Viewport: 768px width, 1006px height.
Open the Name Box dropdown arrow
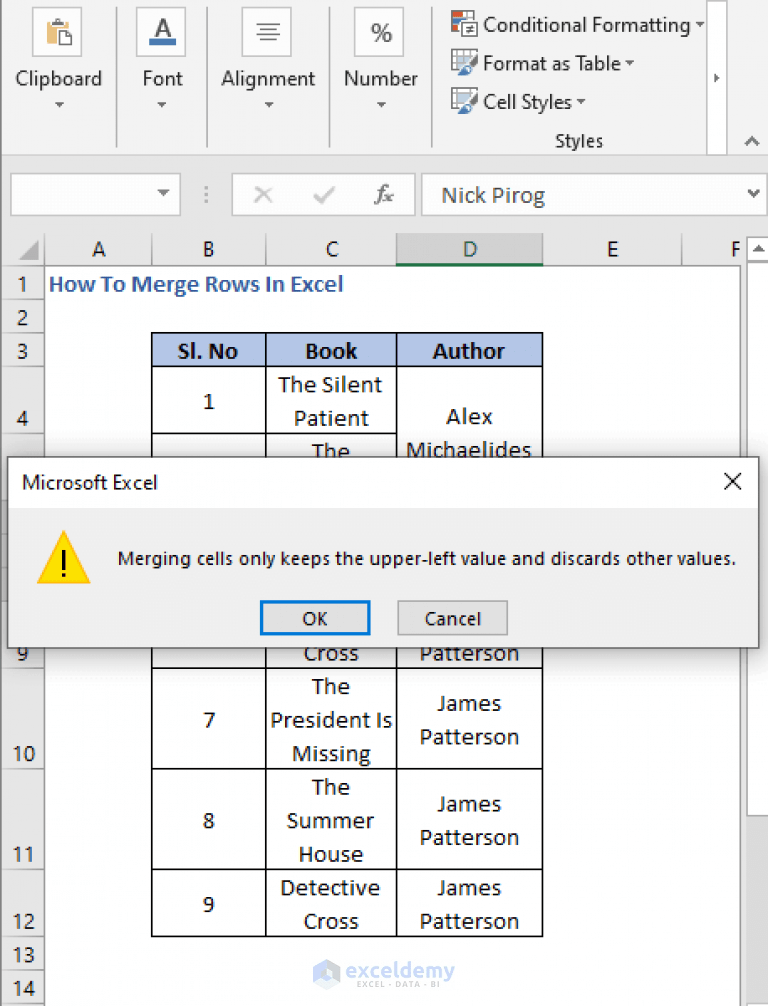(164, 193)
